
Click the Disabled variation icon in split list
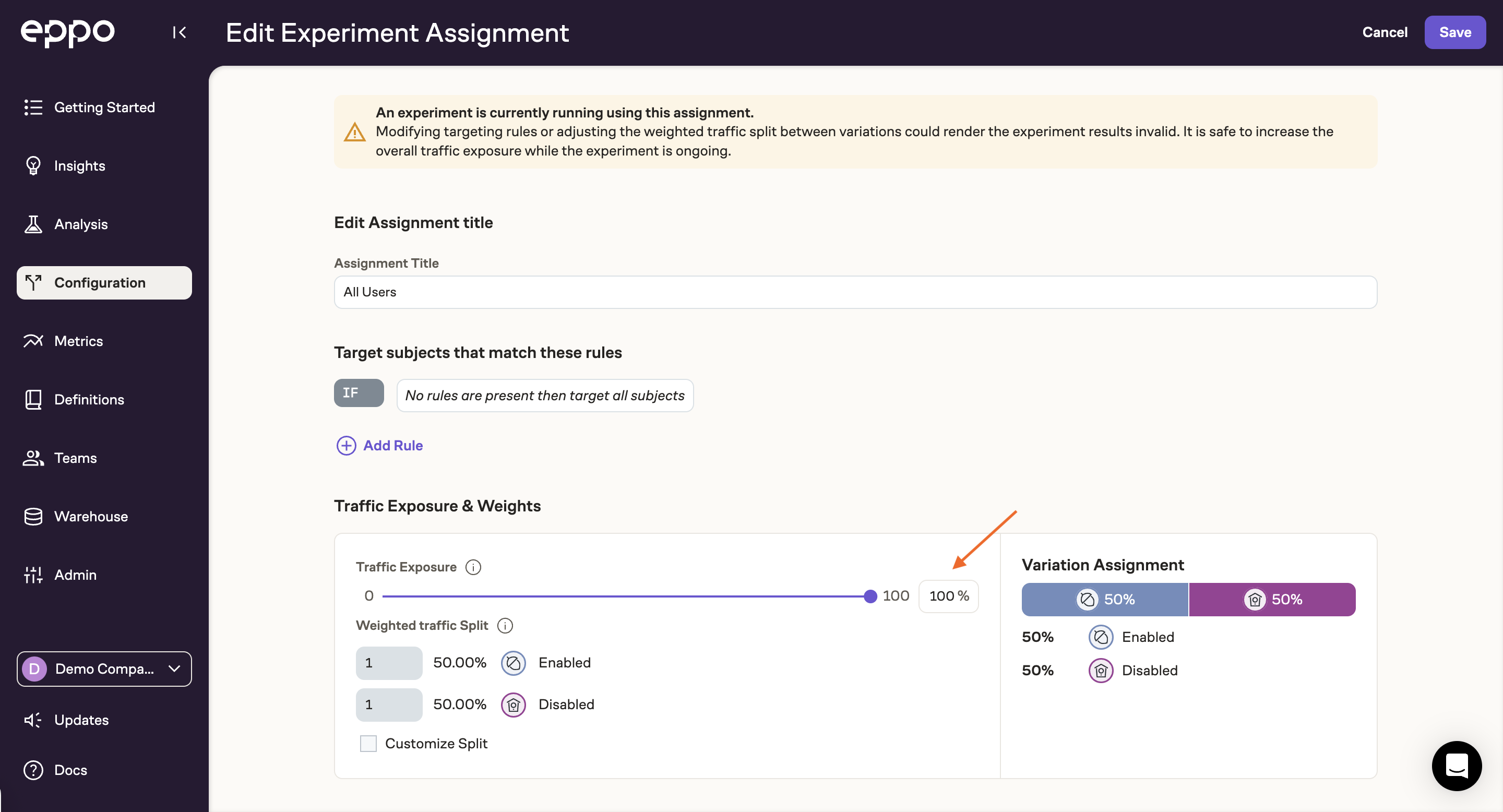point(513,704)
